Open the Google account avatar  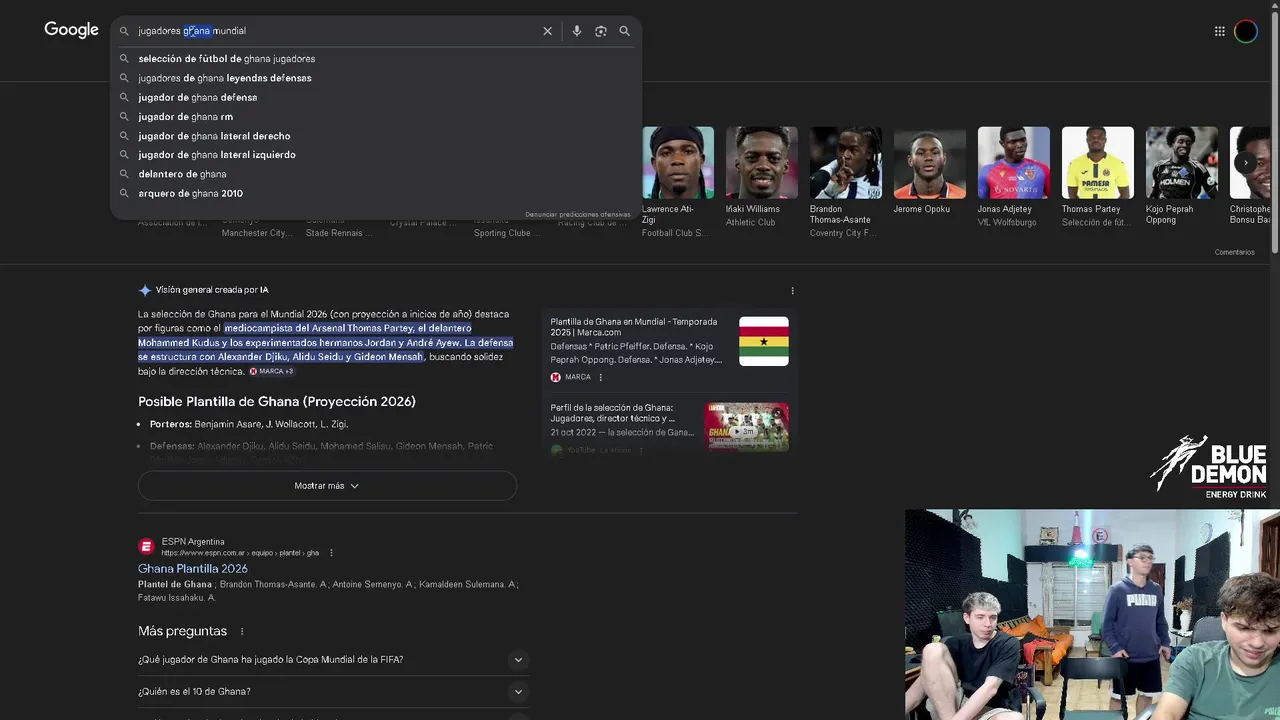(x=1246, y=31)
